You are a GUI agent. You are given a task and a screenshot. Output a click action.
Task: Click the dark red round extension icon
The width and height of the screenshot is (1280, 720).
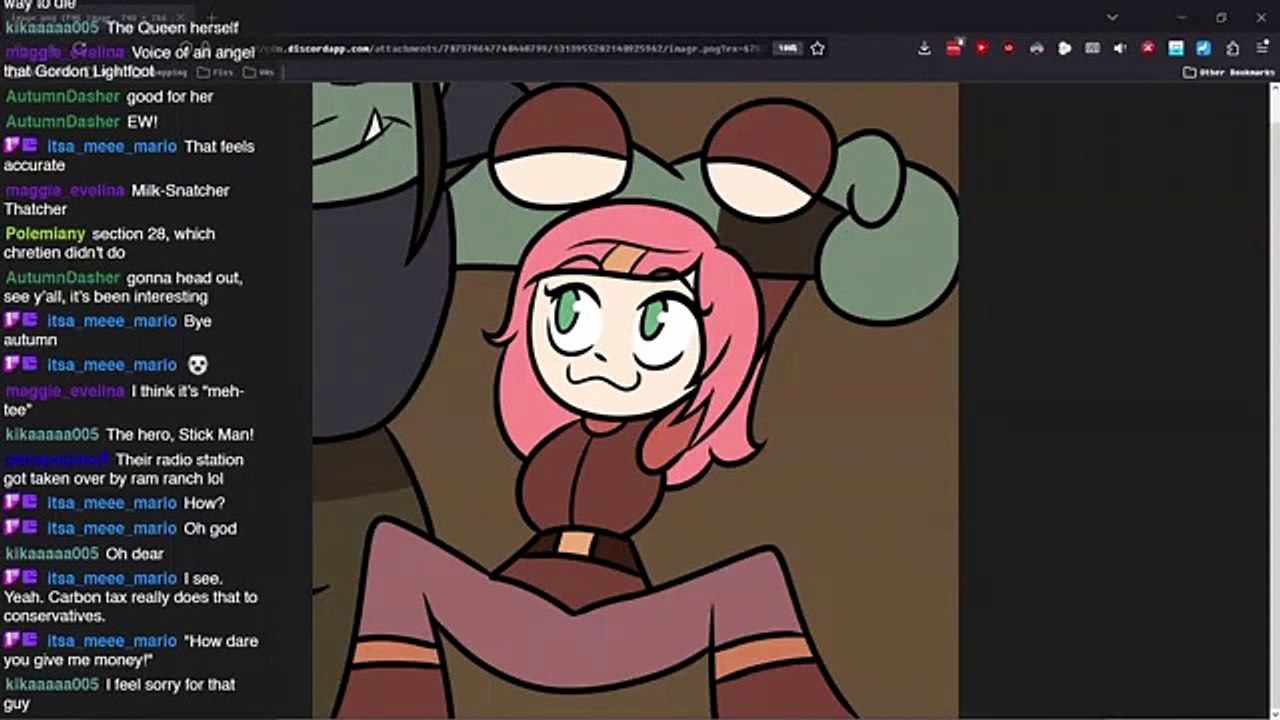[x=1009, y=48]
